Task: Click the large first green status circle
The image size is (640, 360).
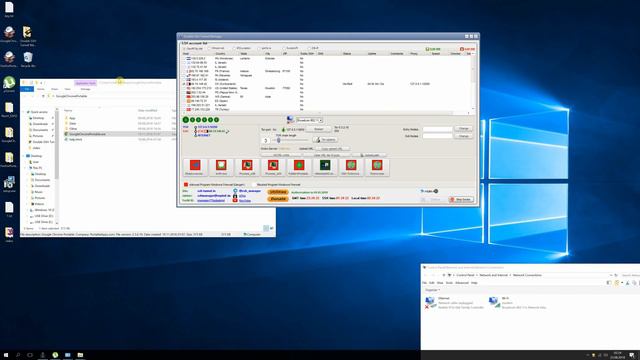Action: point(186,120)
